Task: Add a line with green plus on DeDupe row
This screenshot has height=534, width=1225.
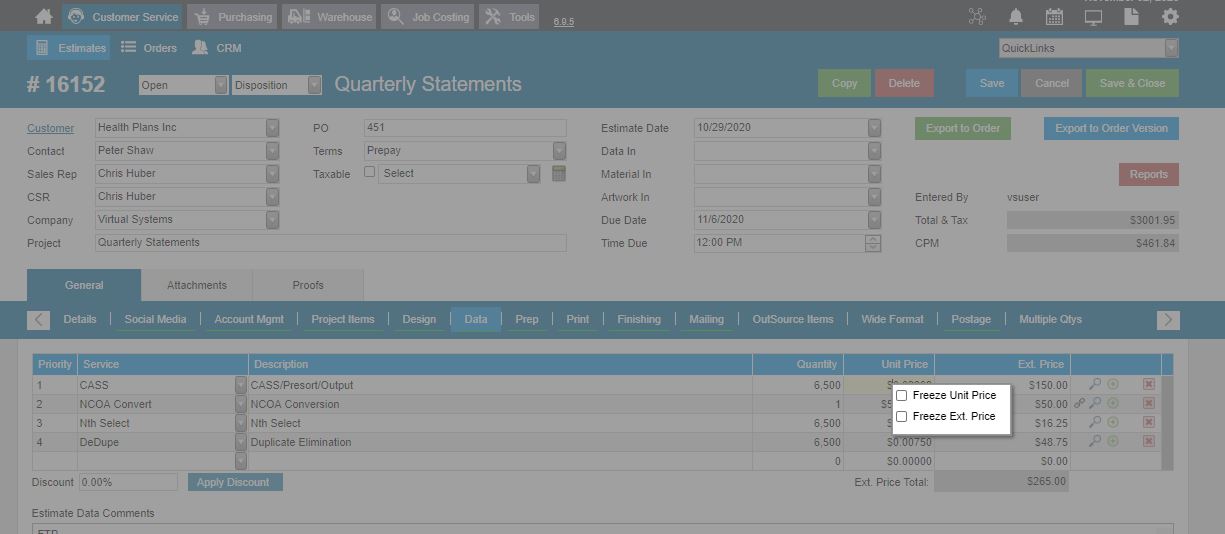Action: 1113,441
